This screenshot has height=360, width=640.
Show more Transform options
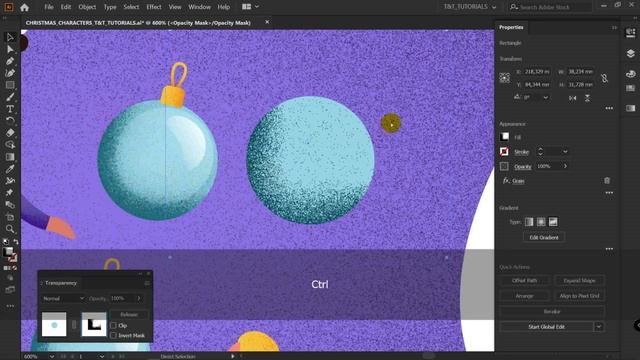pos(609,108)
